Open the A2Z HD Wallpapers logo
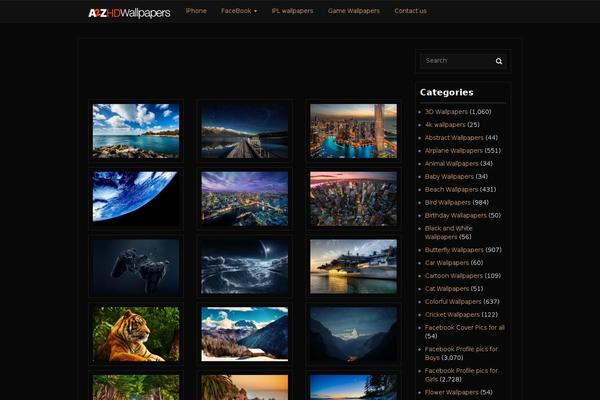 pos(129,13)
